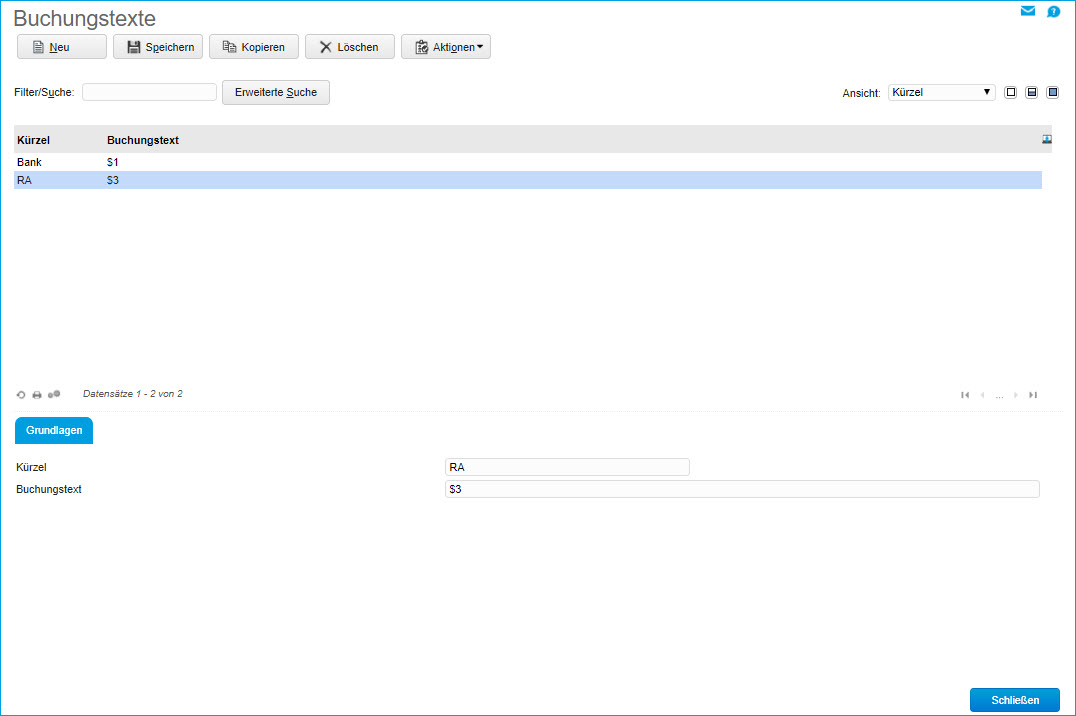Switch to the split layout view
The height and width of the screenshot is (716, 1076).
pos(1031,92)
